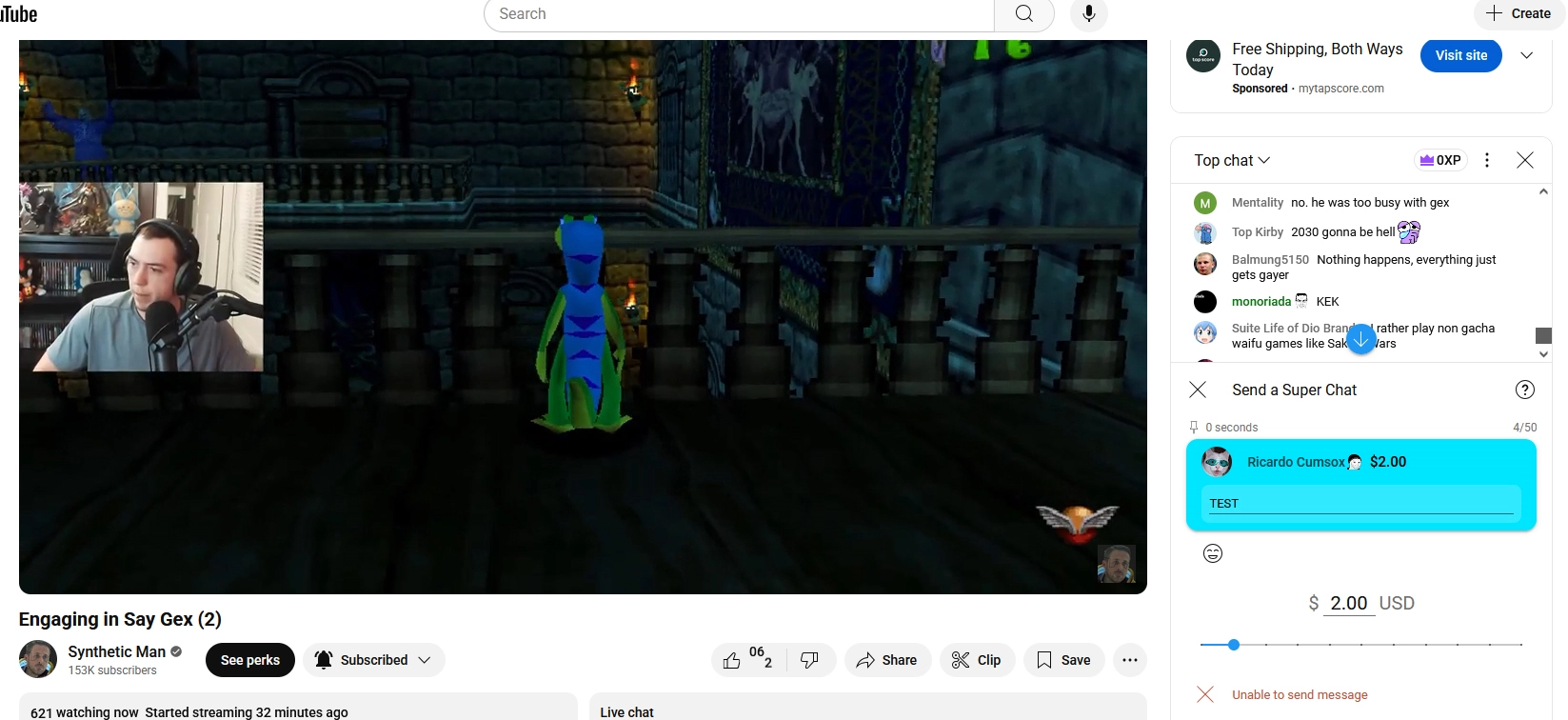
Task: Click inside the Search input field
Action: click(740, 14)
